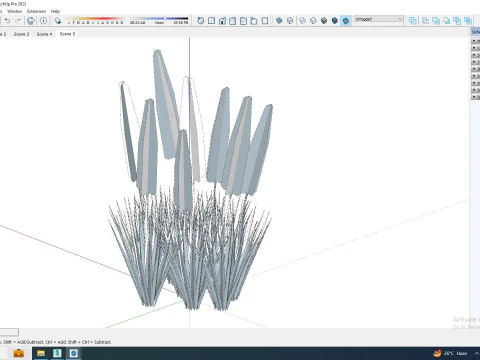Use the Outer Shell solid tool
The image size is (480, 360).
413,21
